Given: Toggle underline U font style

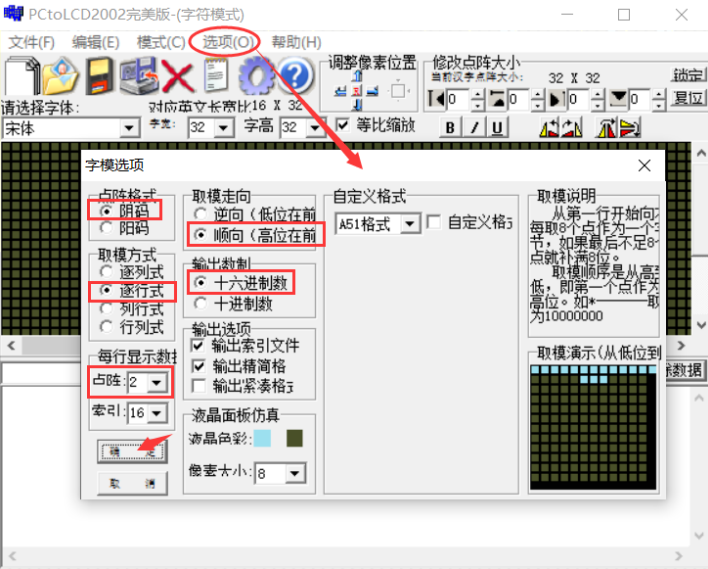Looking at the screenshot, I should (x=497, y=128).
